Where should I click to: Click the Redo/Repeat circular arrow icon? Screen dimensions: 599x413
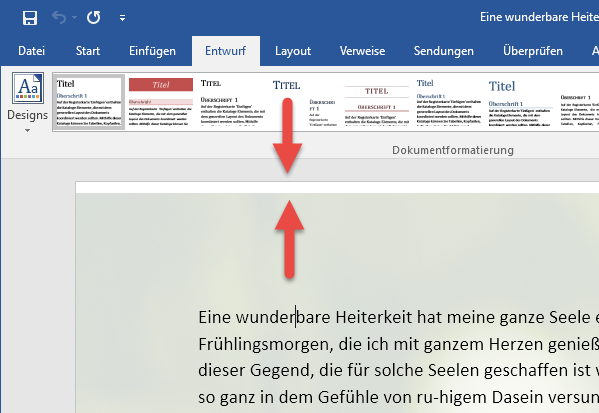94,18
